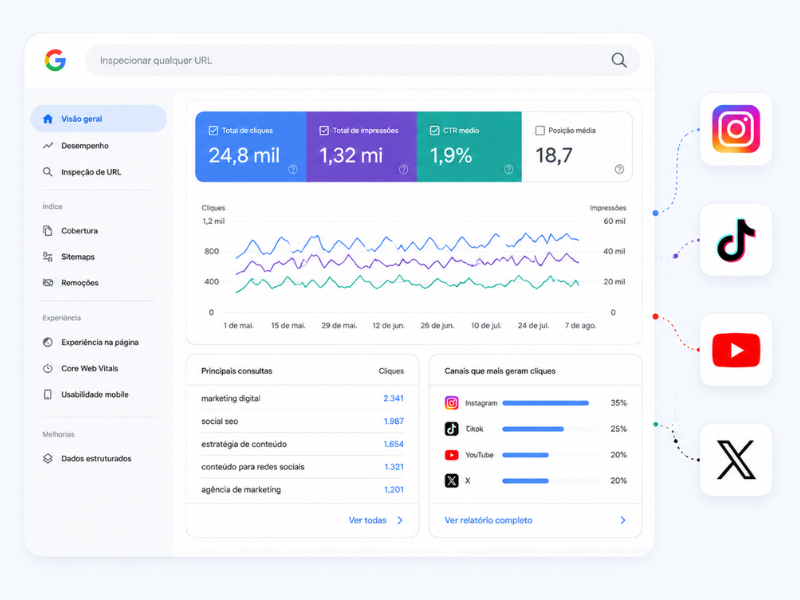Click the large YouTube app tile
The height and width of the screenshot is (600, 800).
(736, 350)
